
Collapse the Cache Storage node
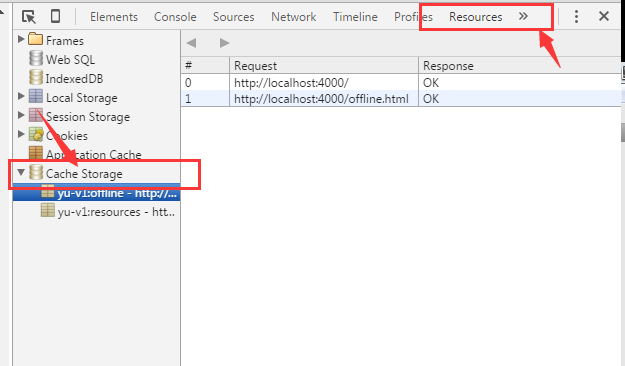pos(21,173)
